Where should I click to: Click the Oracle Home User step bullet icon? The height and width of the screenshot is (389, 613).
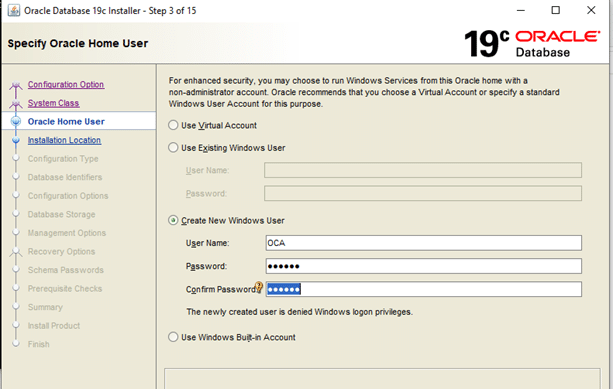[16, 121]
